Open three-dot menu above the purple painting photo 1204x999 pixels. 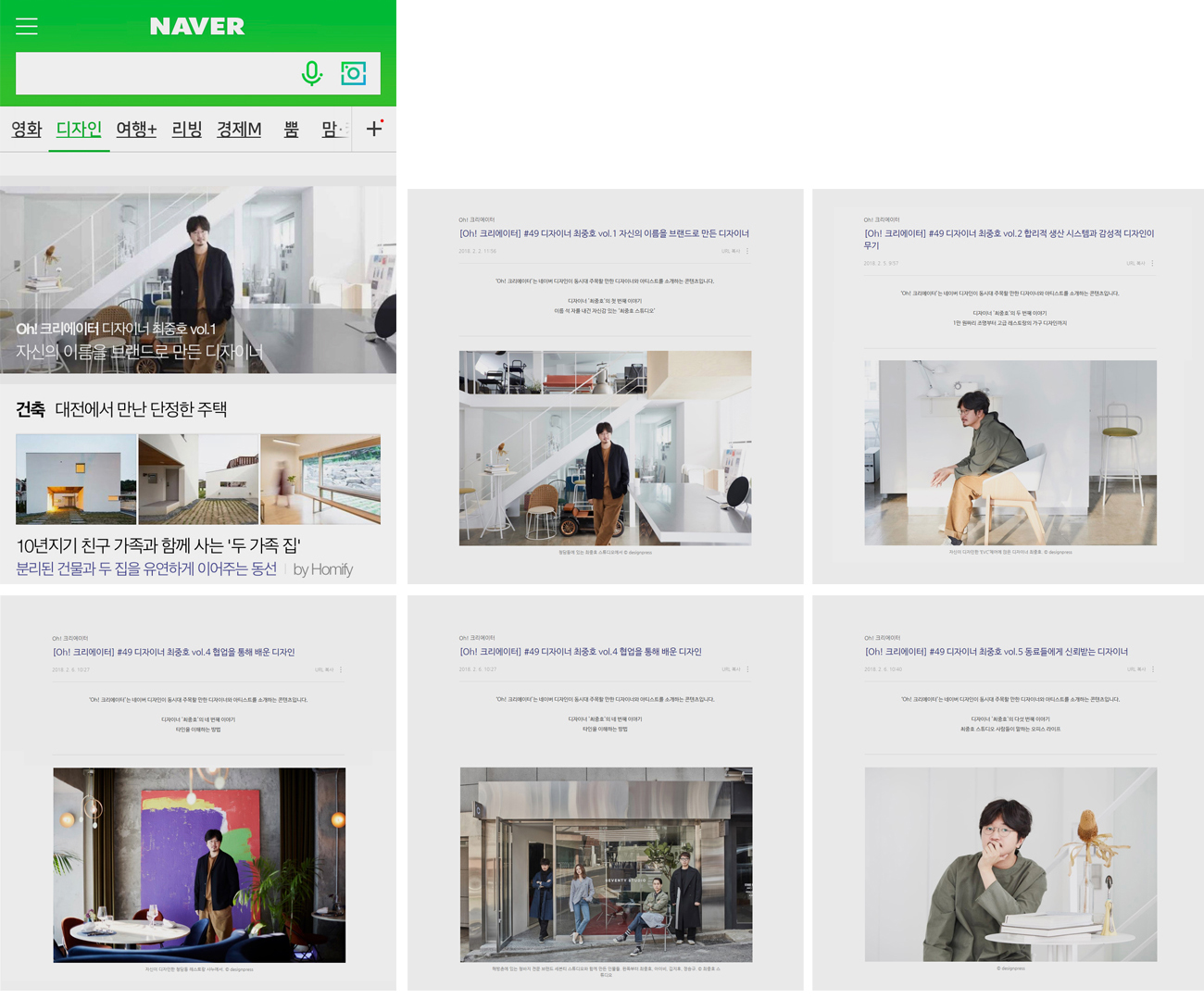pyautogui.click(x=341, y=669)
